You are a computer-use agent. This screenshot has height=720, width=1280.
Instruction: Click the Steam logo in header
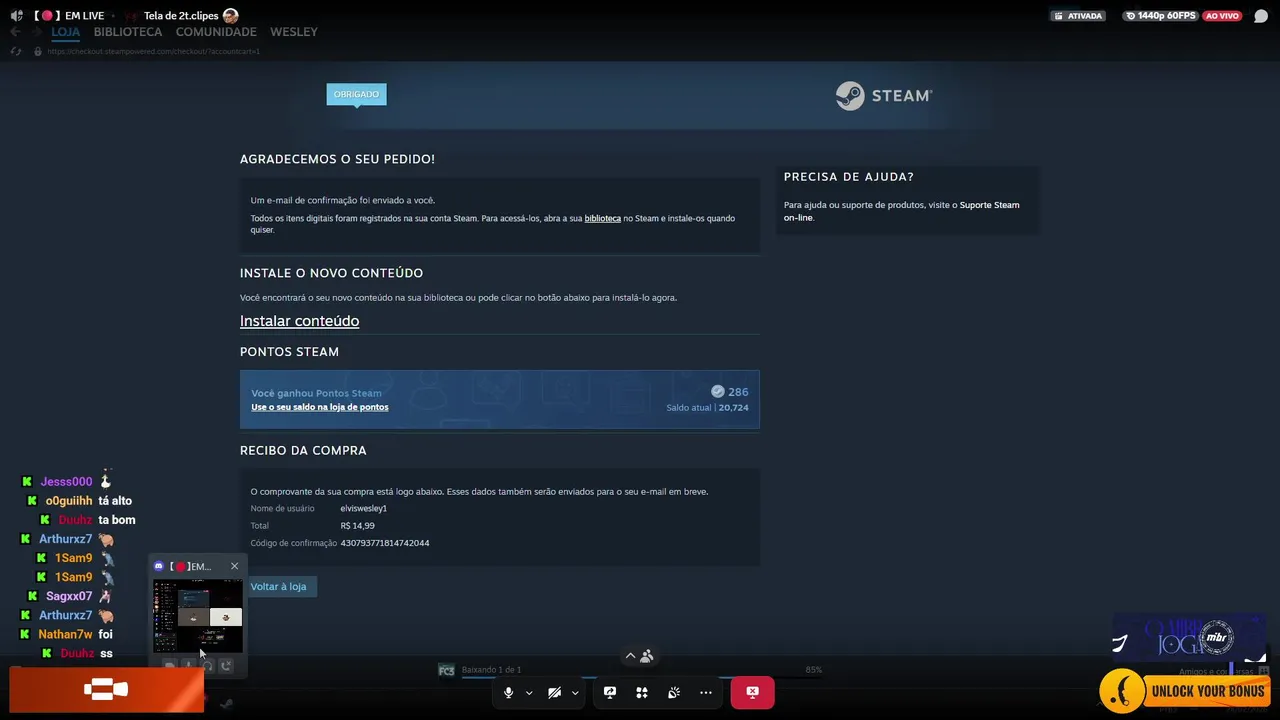[x=884, y=96]
